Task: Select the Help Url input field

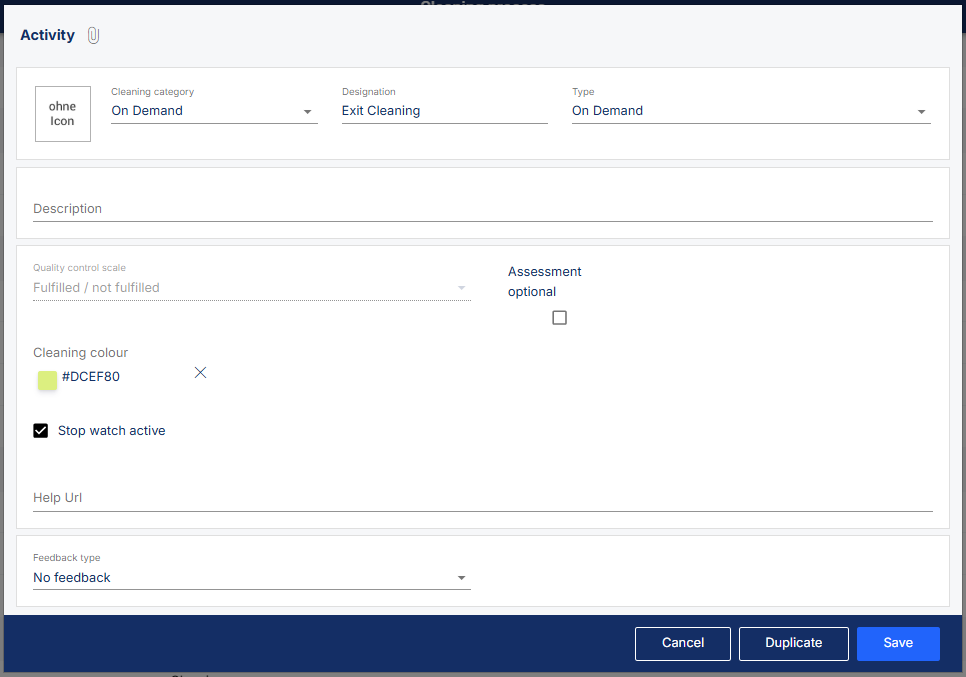Action: [482, 498]
